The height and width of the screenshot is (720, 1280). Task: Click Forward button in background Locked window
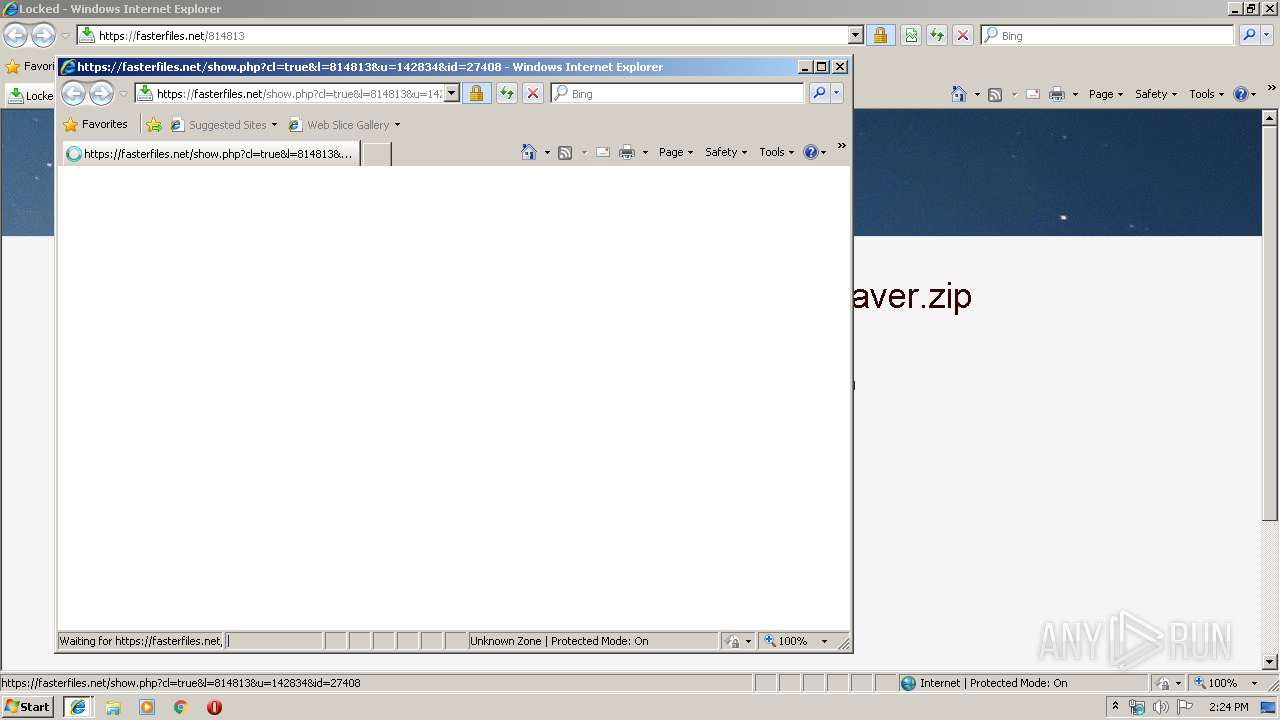click(43, 35)
